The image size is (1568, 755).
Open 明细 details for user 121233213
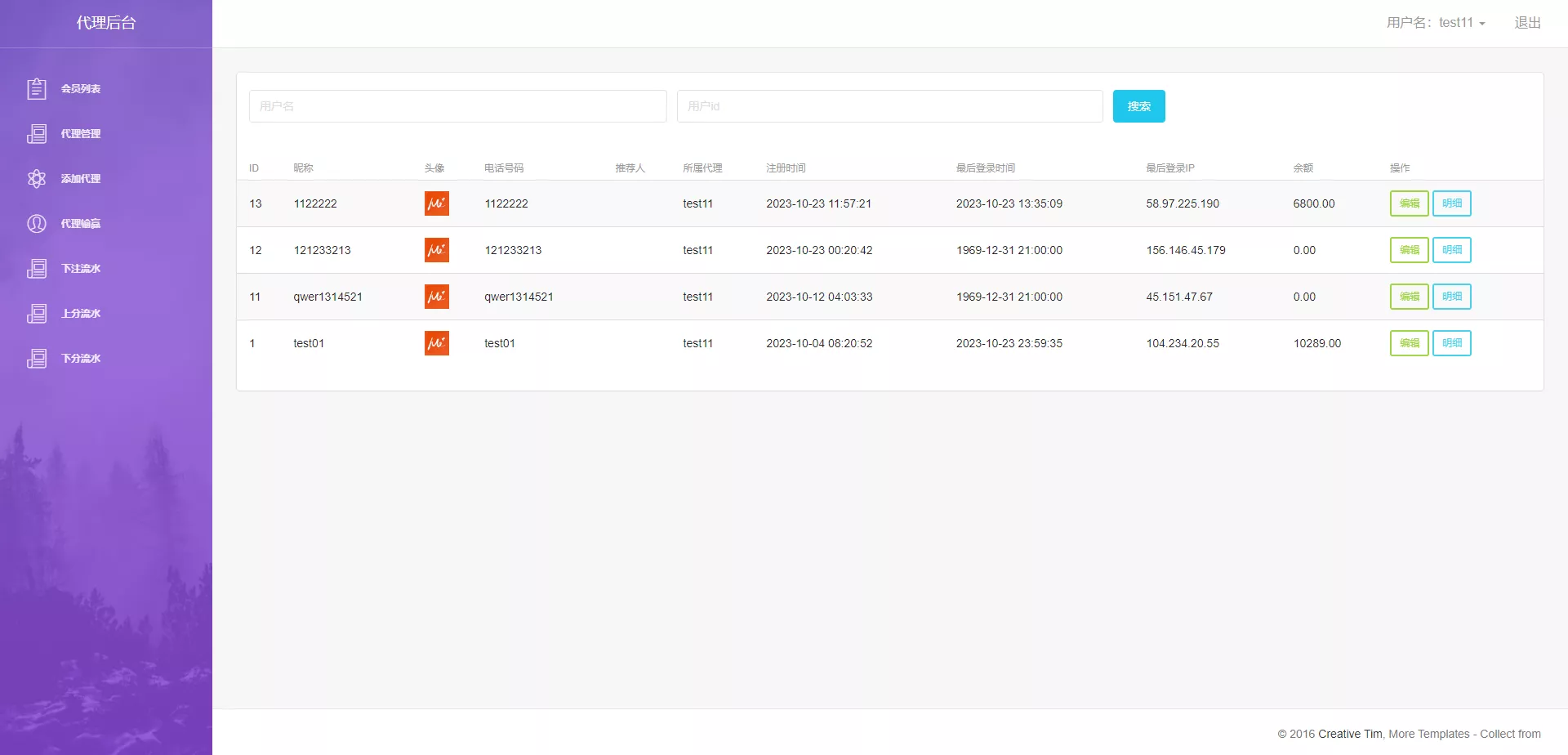pos(1451,250)
